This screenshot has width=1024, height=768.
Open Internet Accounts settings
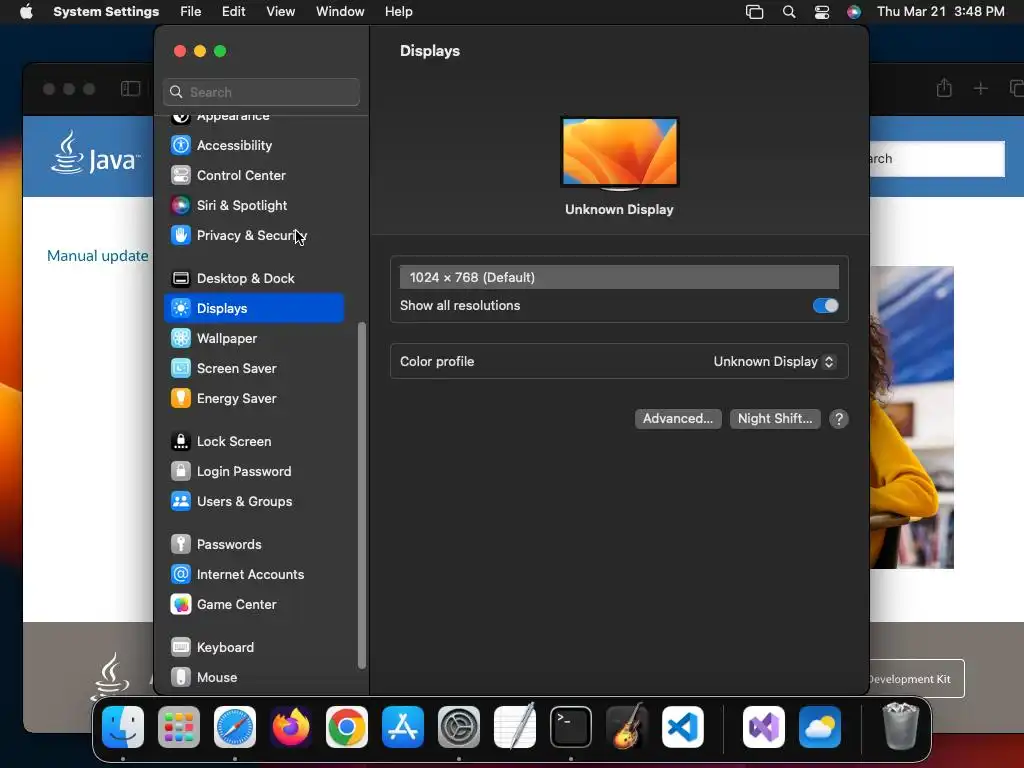(254, 575)
